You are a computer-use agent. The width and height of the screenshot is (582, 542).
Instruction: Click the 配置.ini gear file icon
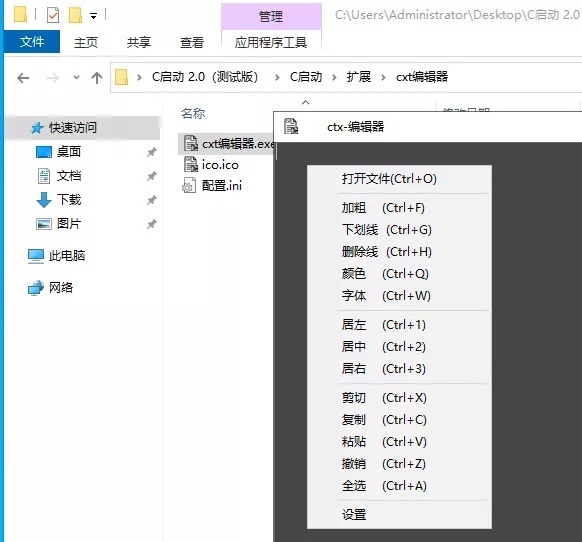click(x=189, y=186)
